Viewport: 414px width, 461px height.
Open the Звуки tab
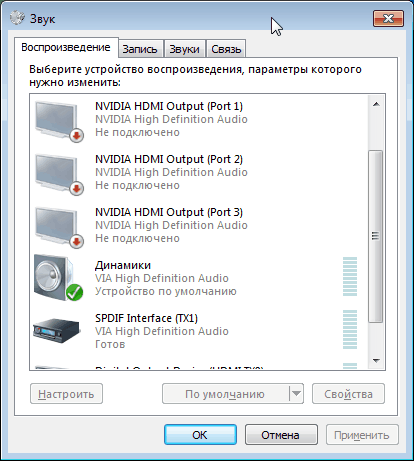point(184,49)
